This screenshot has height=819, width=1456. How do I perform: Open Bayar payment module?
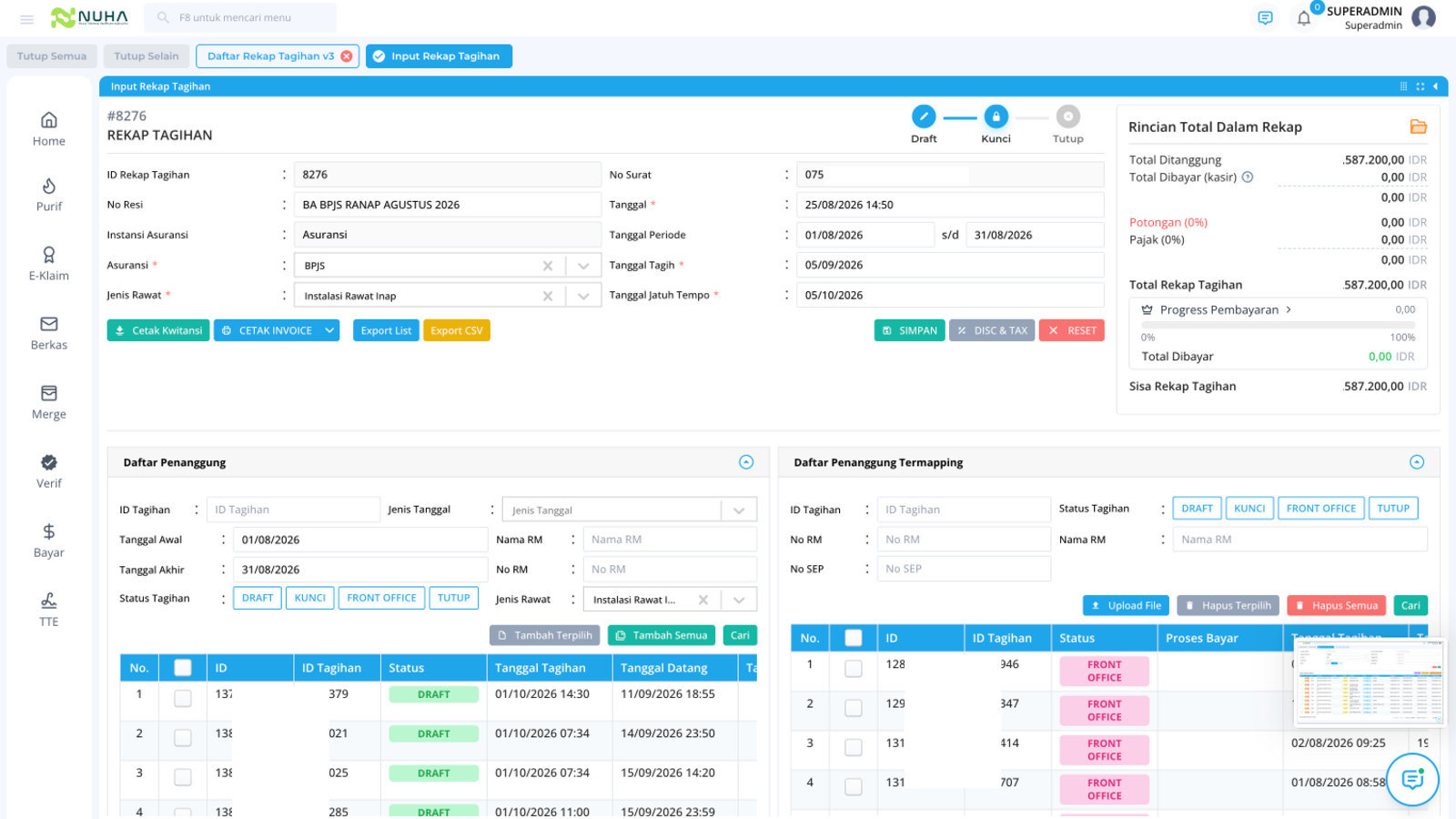(49, 541)
